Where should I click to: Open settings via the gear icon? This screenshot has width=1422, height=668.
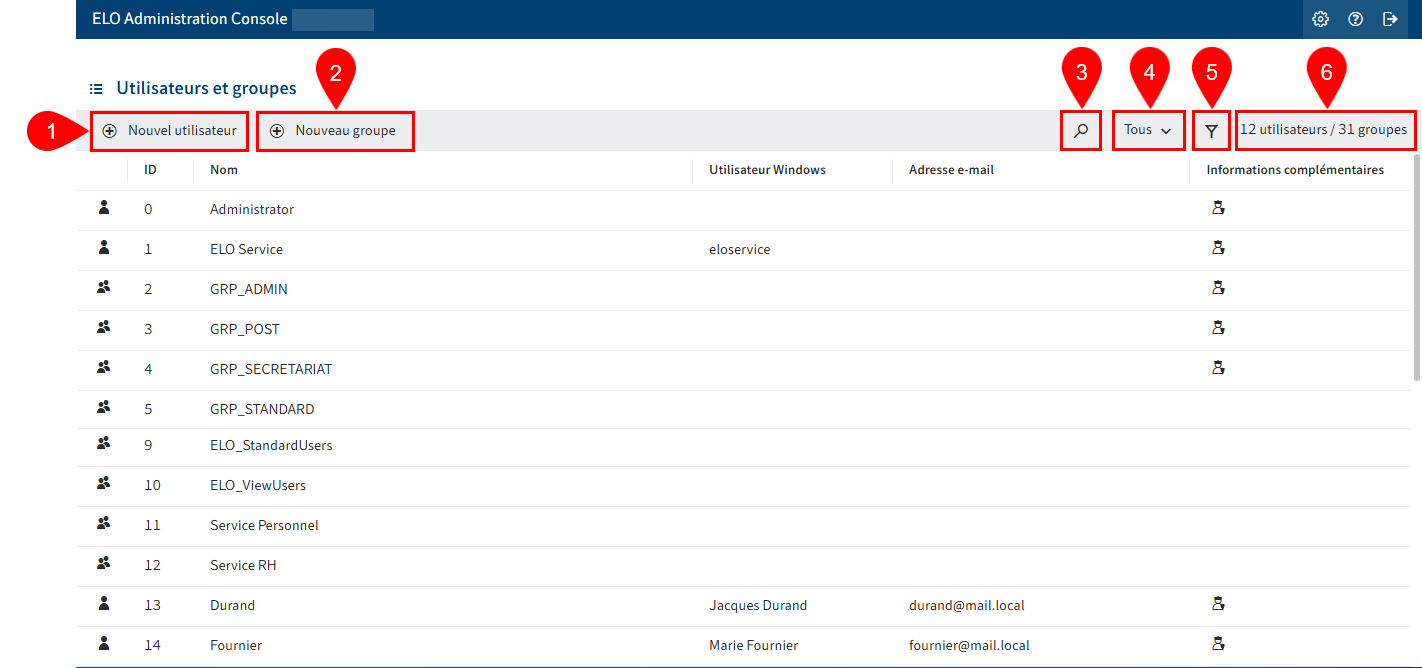[1320, 18]
